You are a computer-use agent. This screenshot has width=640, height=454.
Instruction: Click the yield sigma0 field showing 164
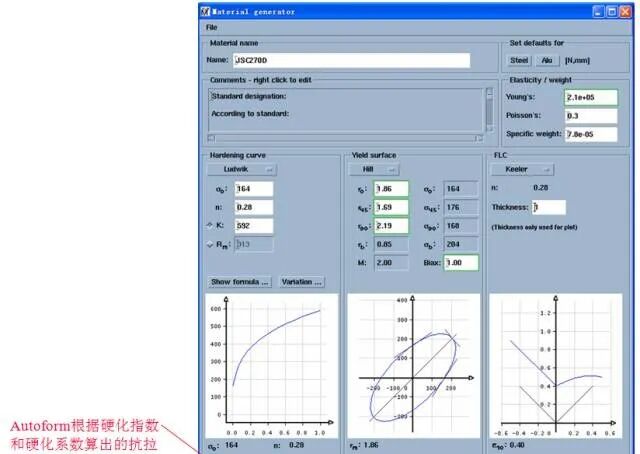pyautogui.click(x=461, y=189)
